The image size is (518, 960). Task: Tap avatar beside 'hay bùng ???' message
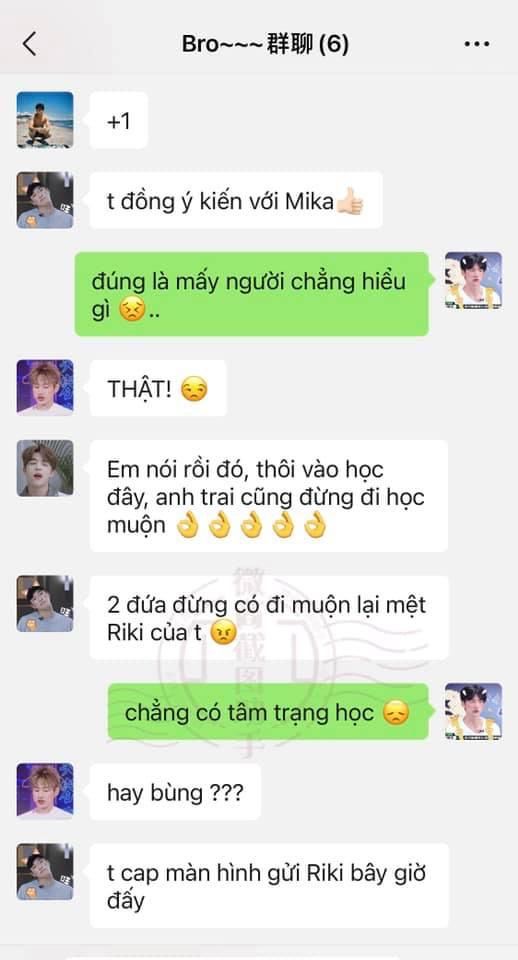click(x=45, y=791)
